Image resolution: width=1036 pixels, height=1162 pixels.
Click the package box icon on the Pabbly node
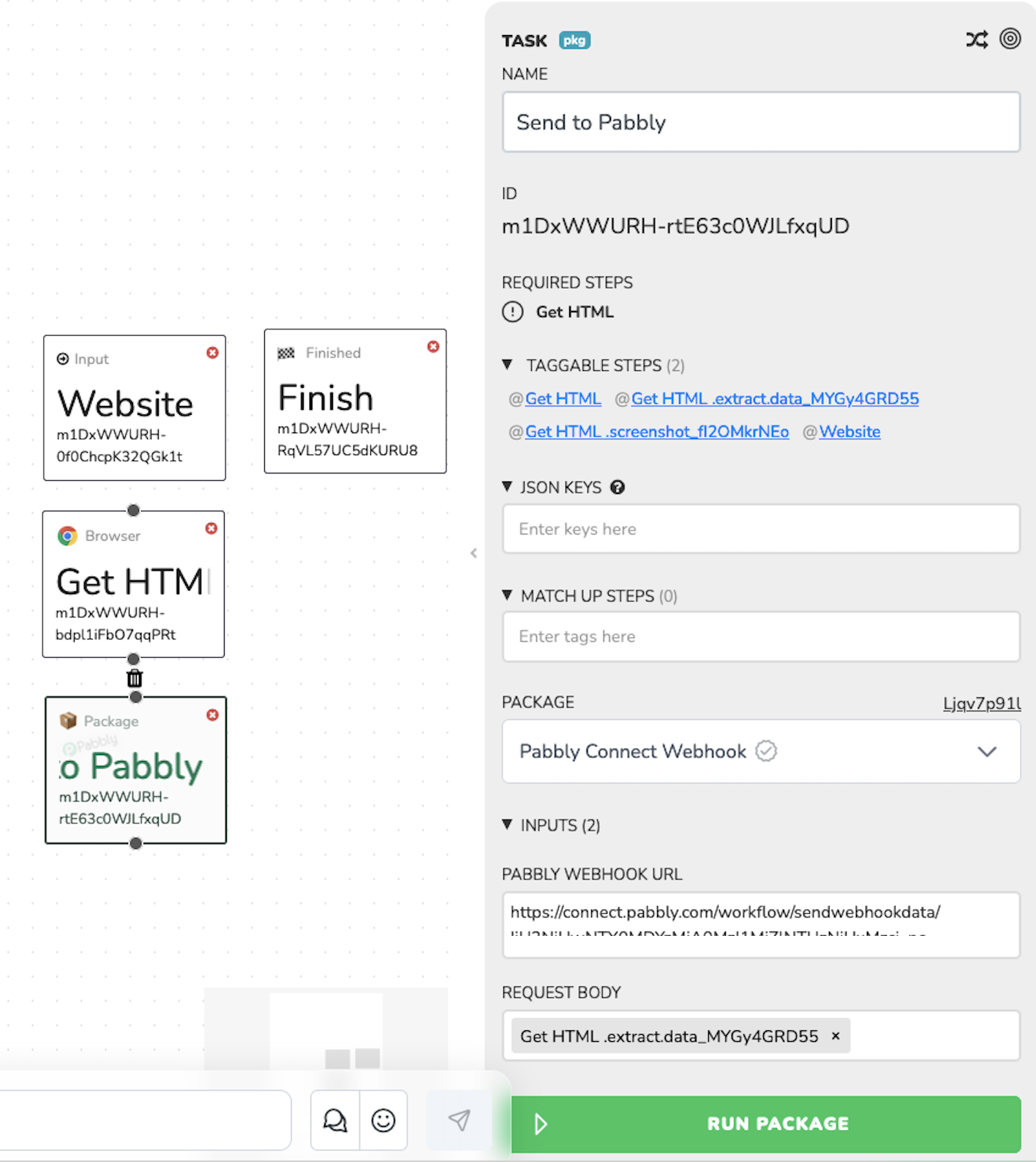(68, 721)
